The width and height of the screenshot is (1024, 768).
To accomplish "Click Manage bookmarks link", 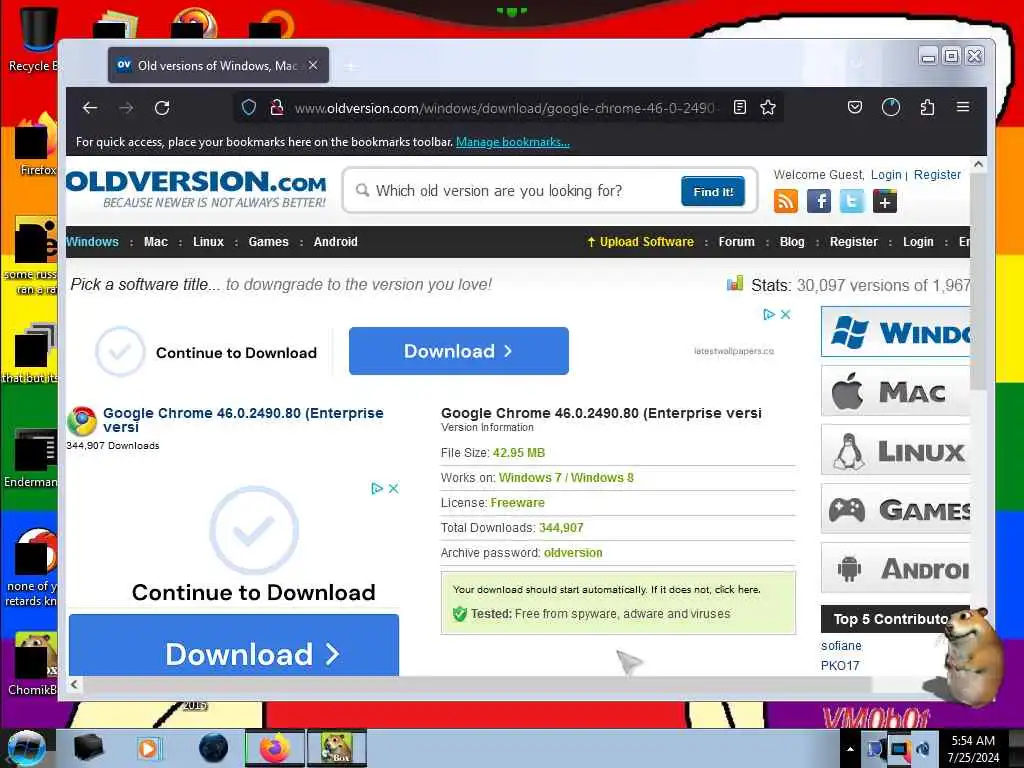I will click(x=513, y=142).
